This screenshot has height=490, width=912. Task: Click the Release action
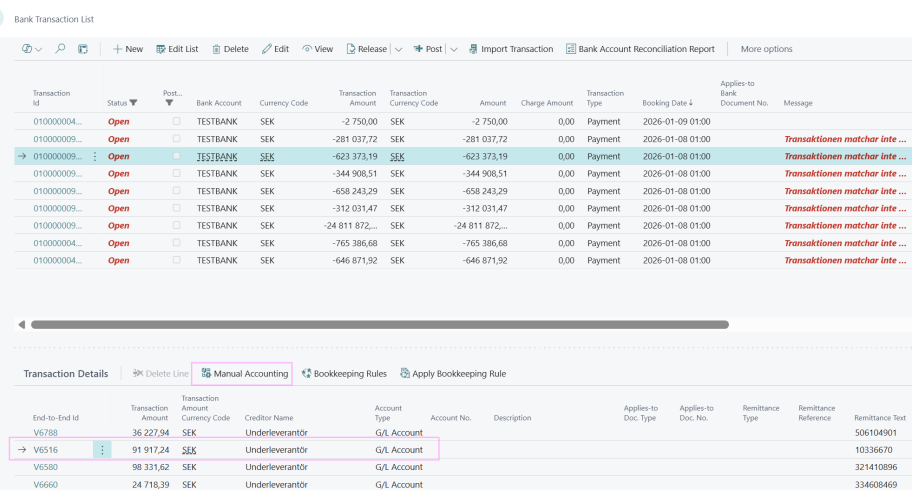366,49
